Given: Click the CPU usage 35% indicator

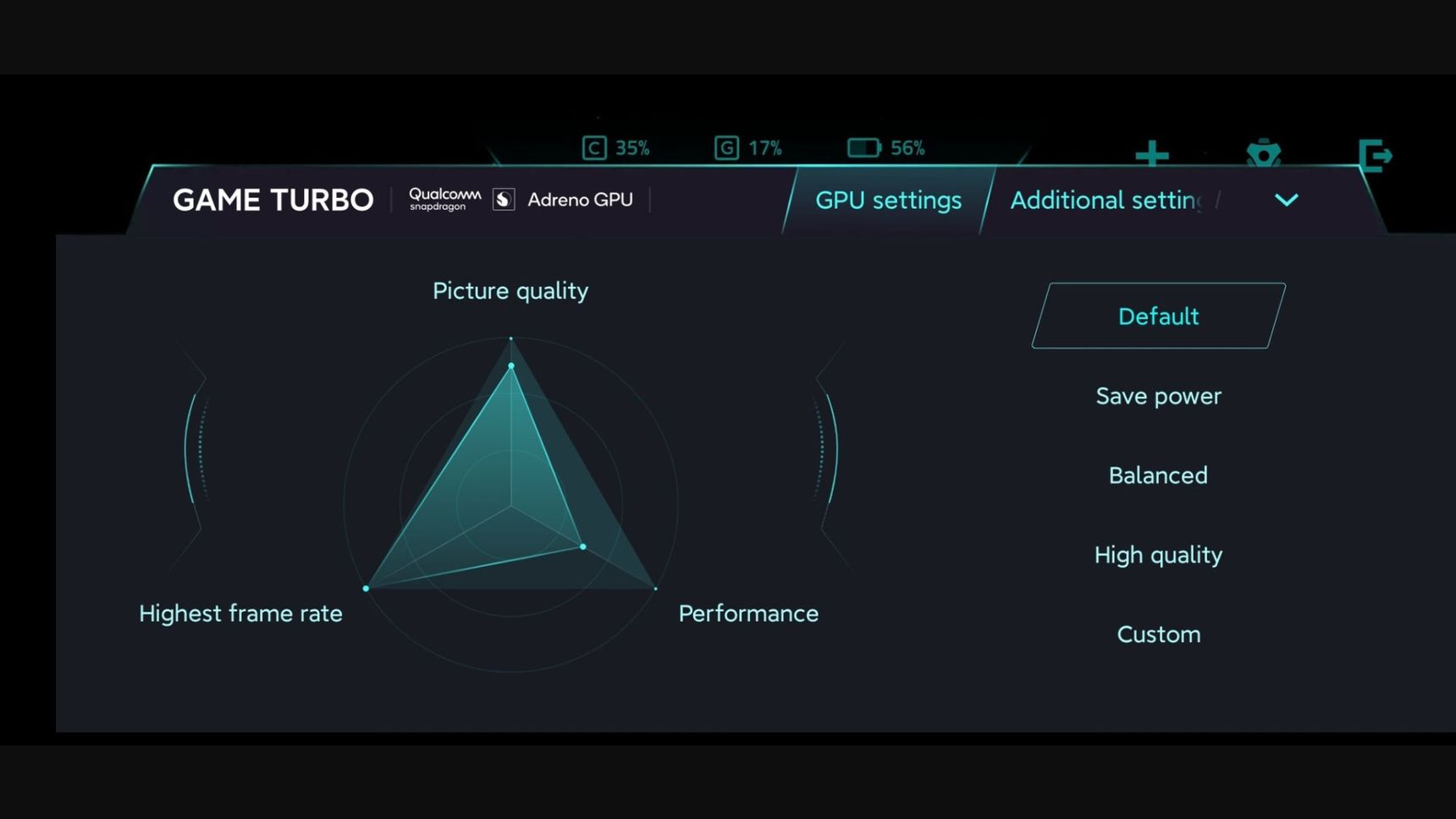Looking at the screenshot, I should point(616,148).
